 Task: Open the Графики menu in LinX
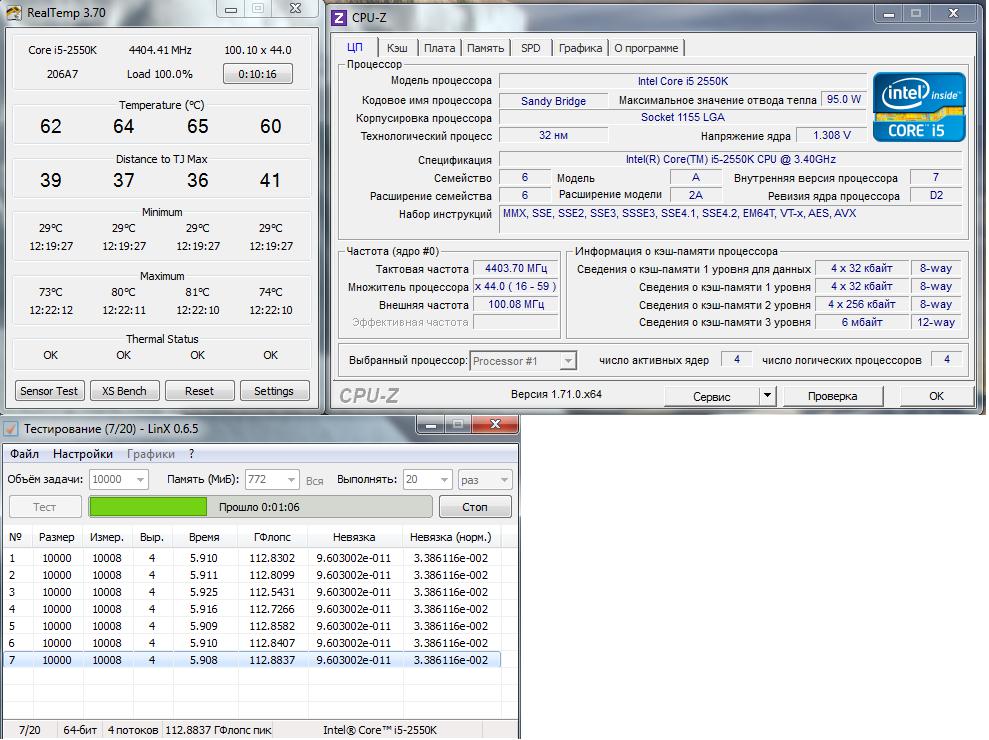151,454
